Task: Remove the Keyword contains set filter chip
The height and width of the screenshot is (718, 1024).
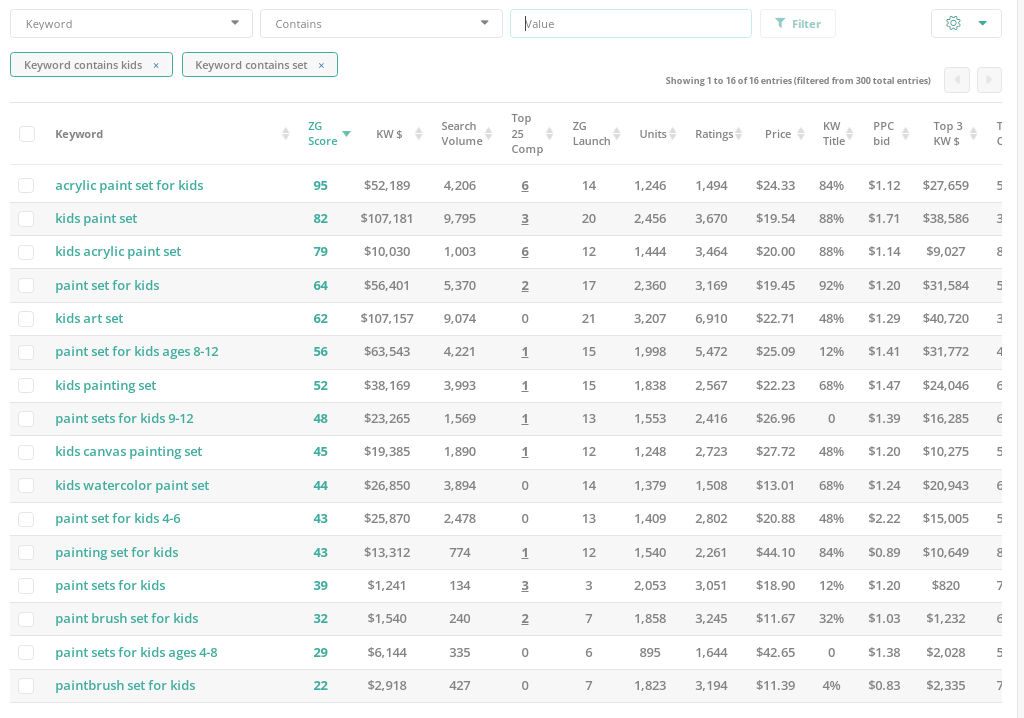Action: click(x=321, y=64)
